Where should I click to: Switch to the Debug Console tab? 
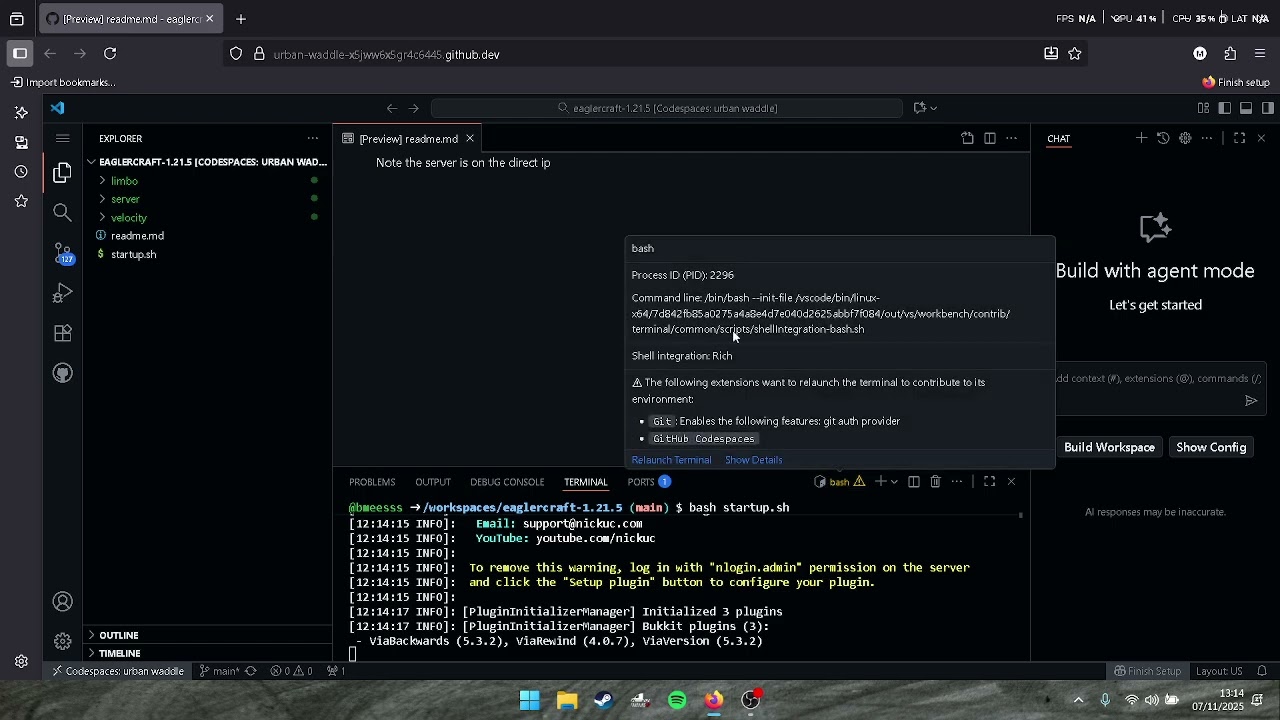click(507, 482)
